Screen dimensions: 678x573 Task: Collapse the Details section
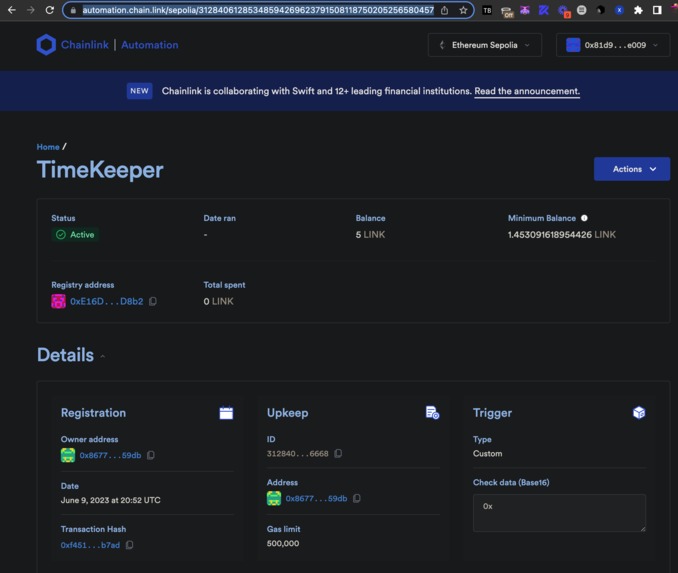[x=102, y=356]
